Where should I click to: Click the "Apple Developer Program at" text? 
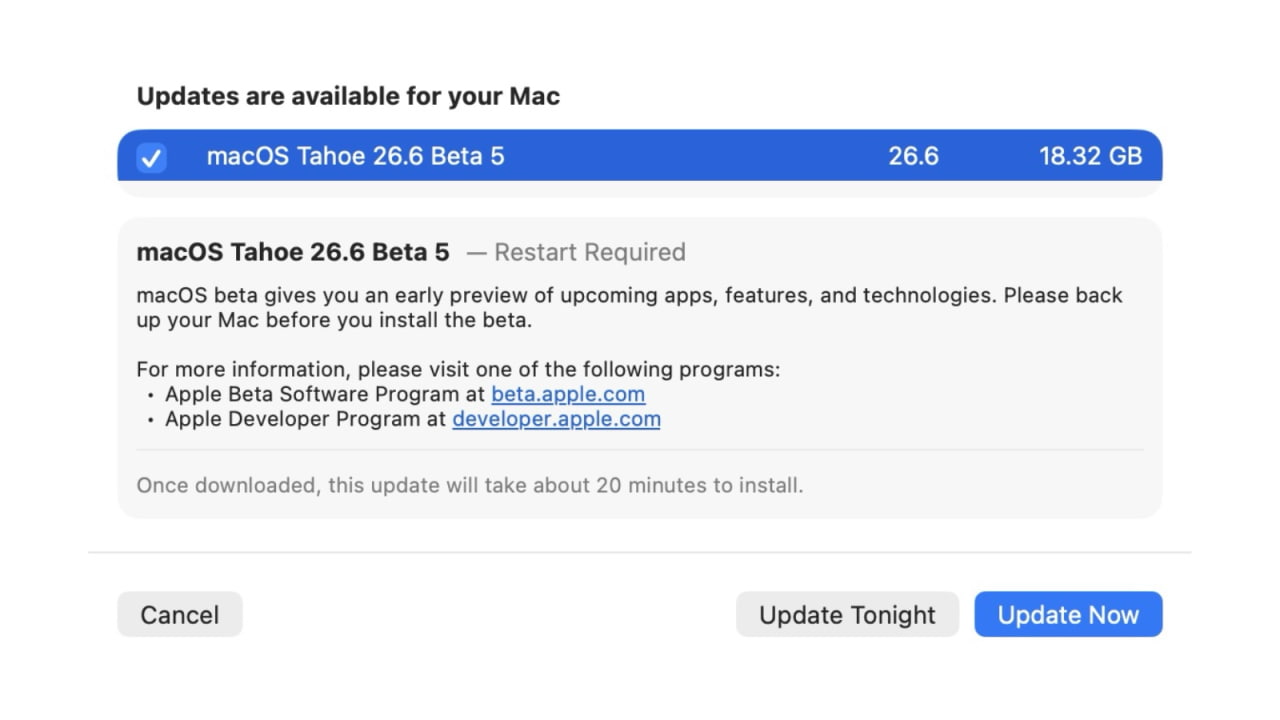(x=306, y=419)
